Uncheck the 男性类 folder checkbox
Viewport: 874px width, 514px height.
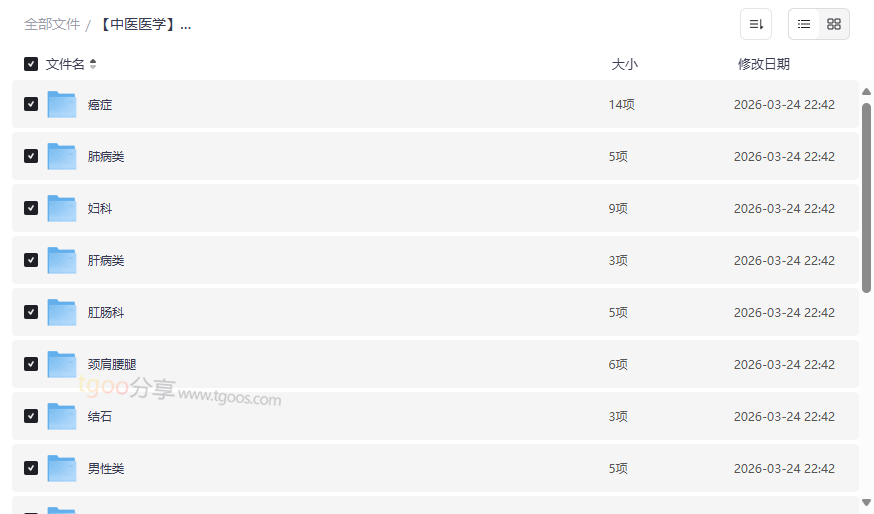point(31,468)
